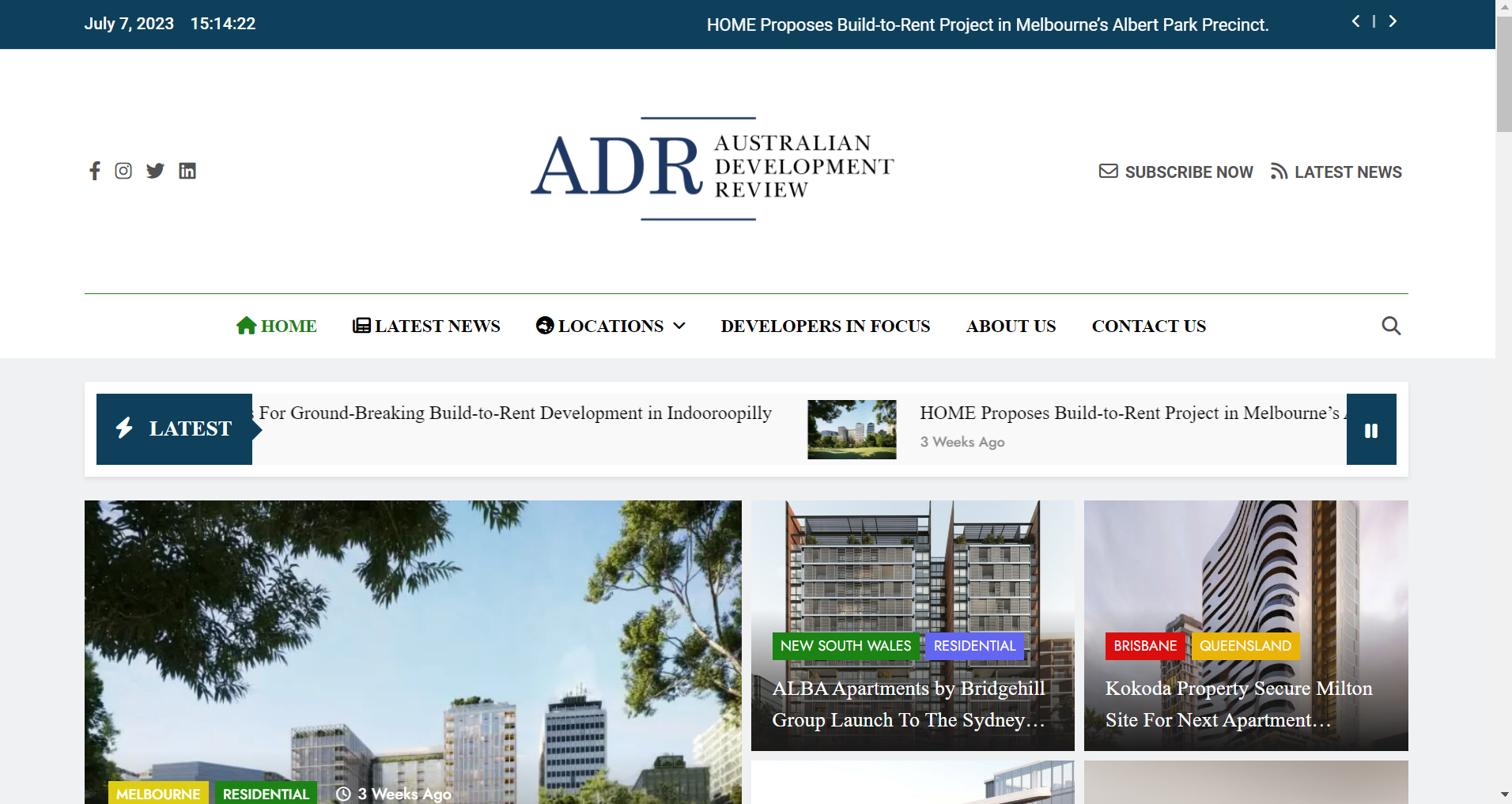Click the search magnifier icon
1512x804 pixels.
click(x=1391, y=326)
